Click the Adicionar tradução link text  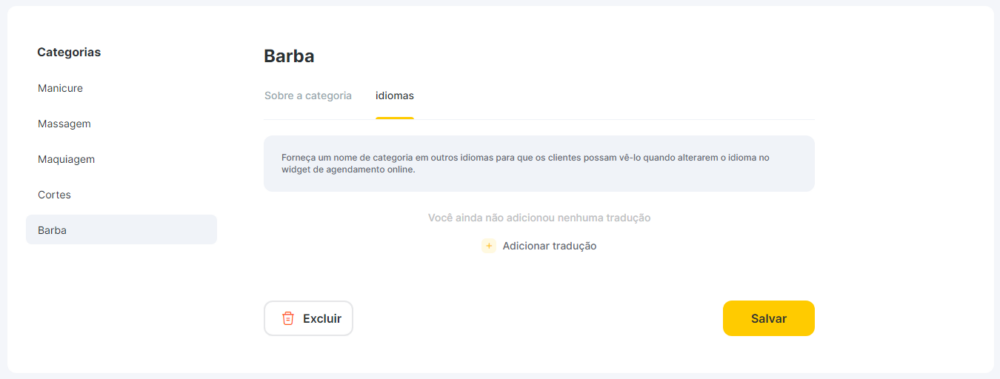pos(550,246)
